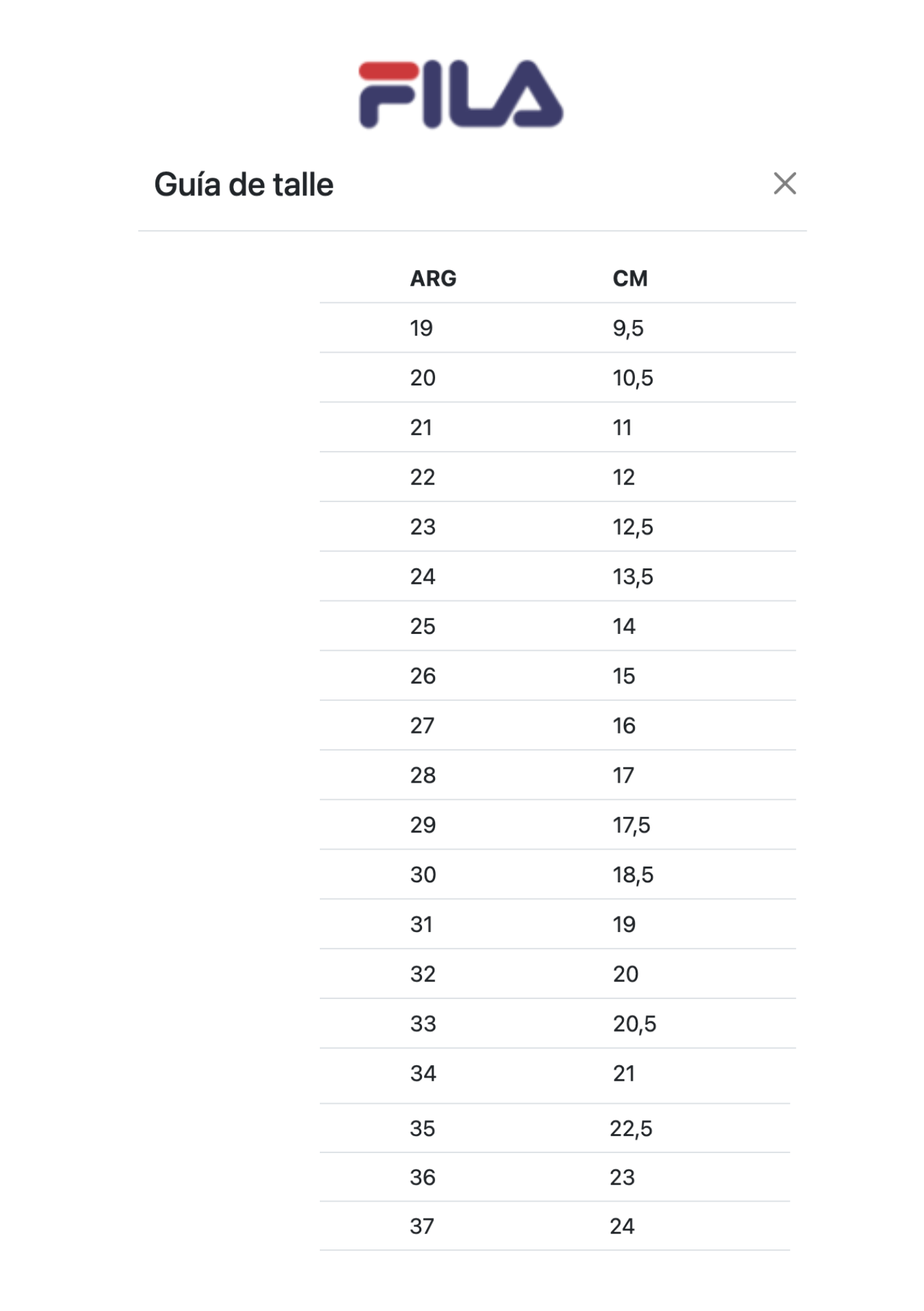Click the FILA logo
Image resolution: width=924 pixels, height=1311 pixels.
tap(461, 94)
